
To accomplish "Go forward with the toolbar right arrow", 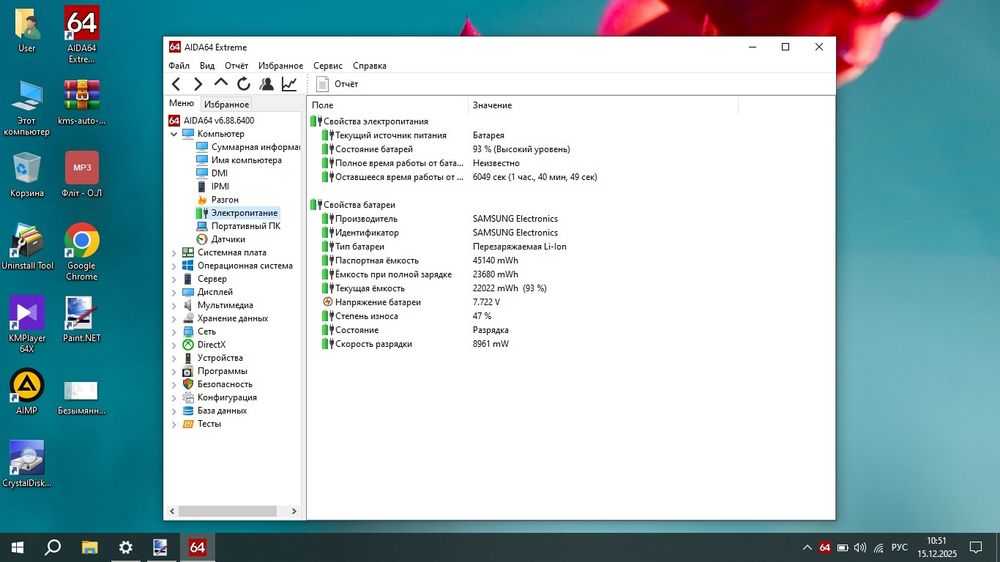I will [x=198, y=84].
